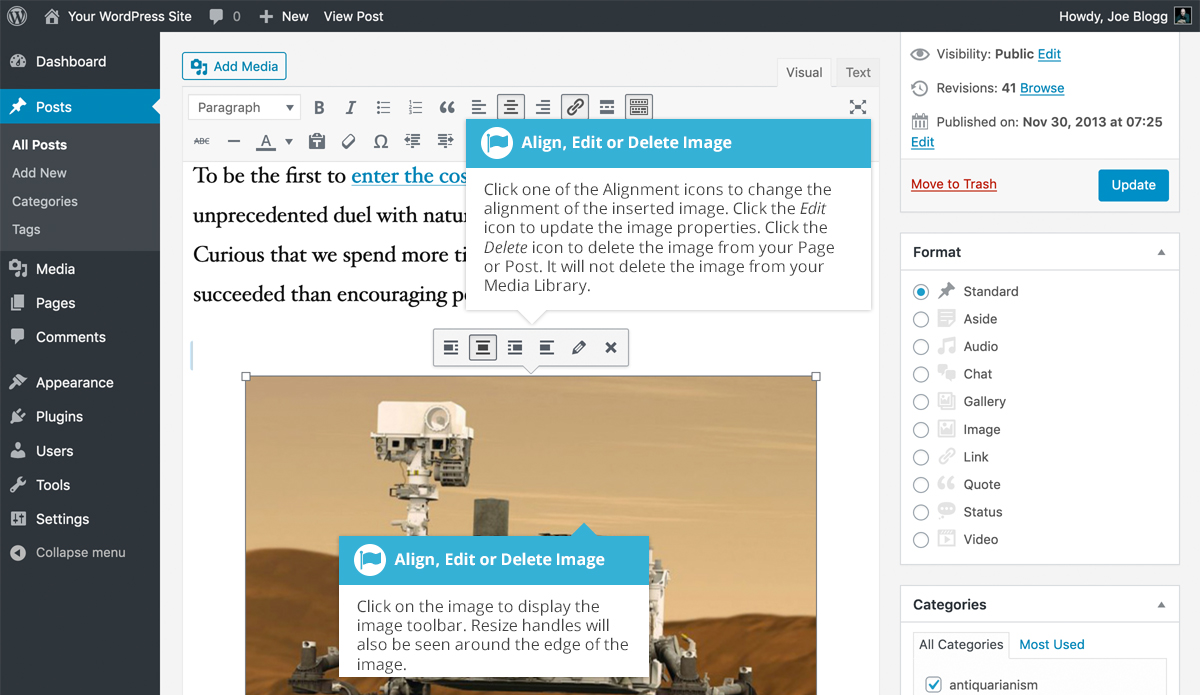Move the post to Trash
The image size is (1200, 695).
click(953, 184)
